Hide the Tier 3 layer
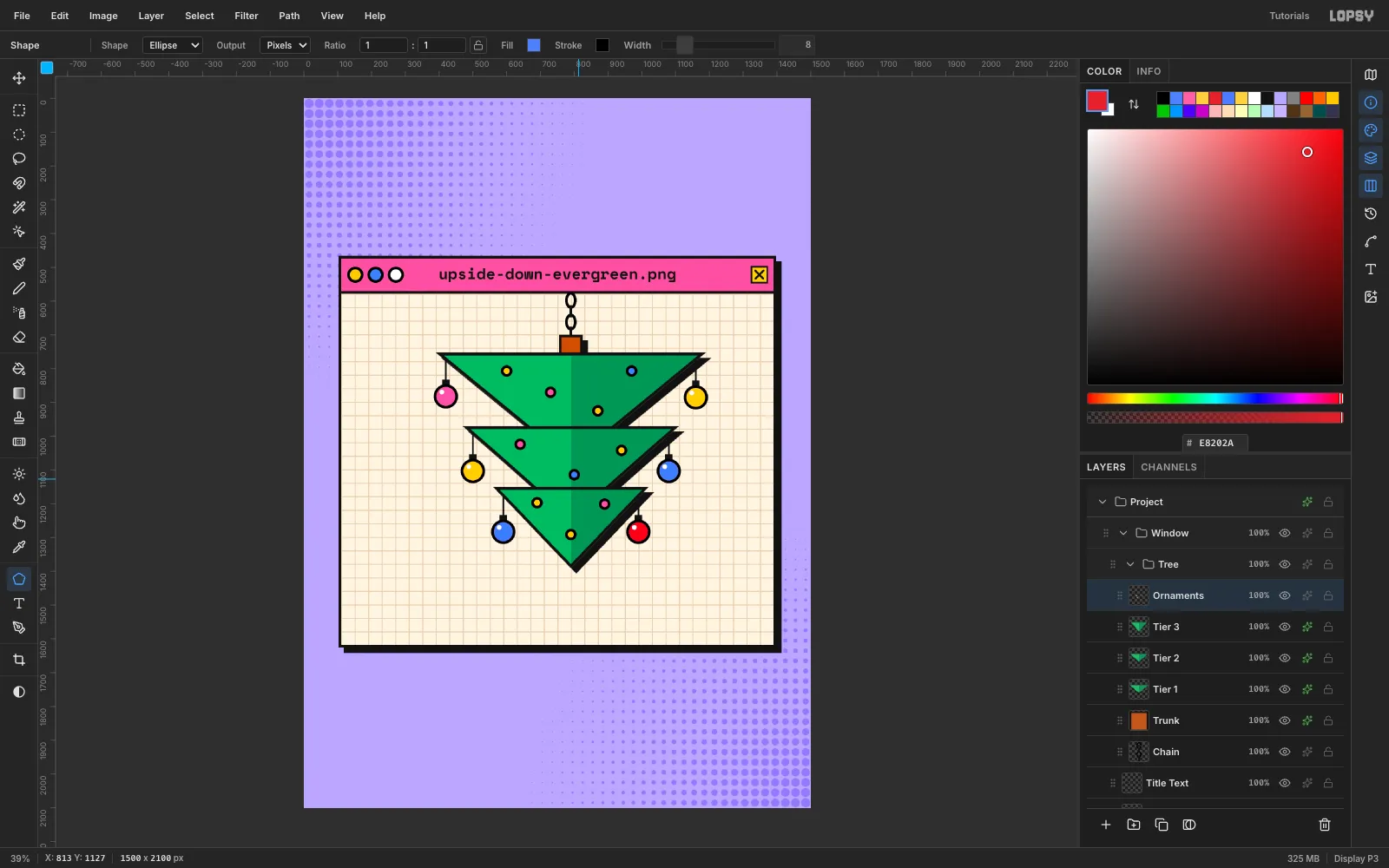The width and height of the screenshot is (1389, 868). pyautogui.click(x=1285, y=627)
